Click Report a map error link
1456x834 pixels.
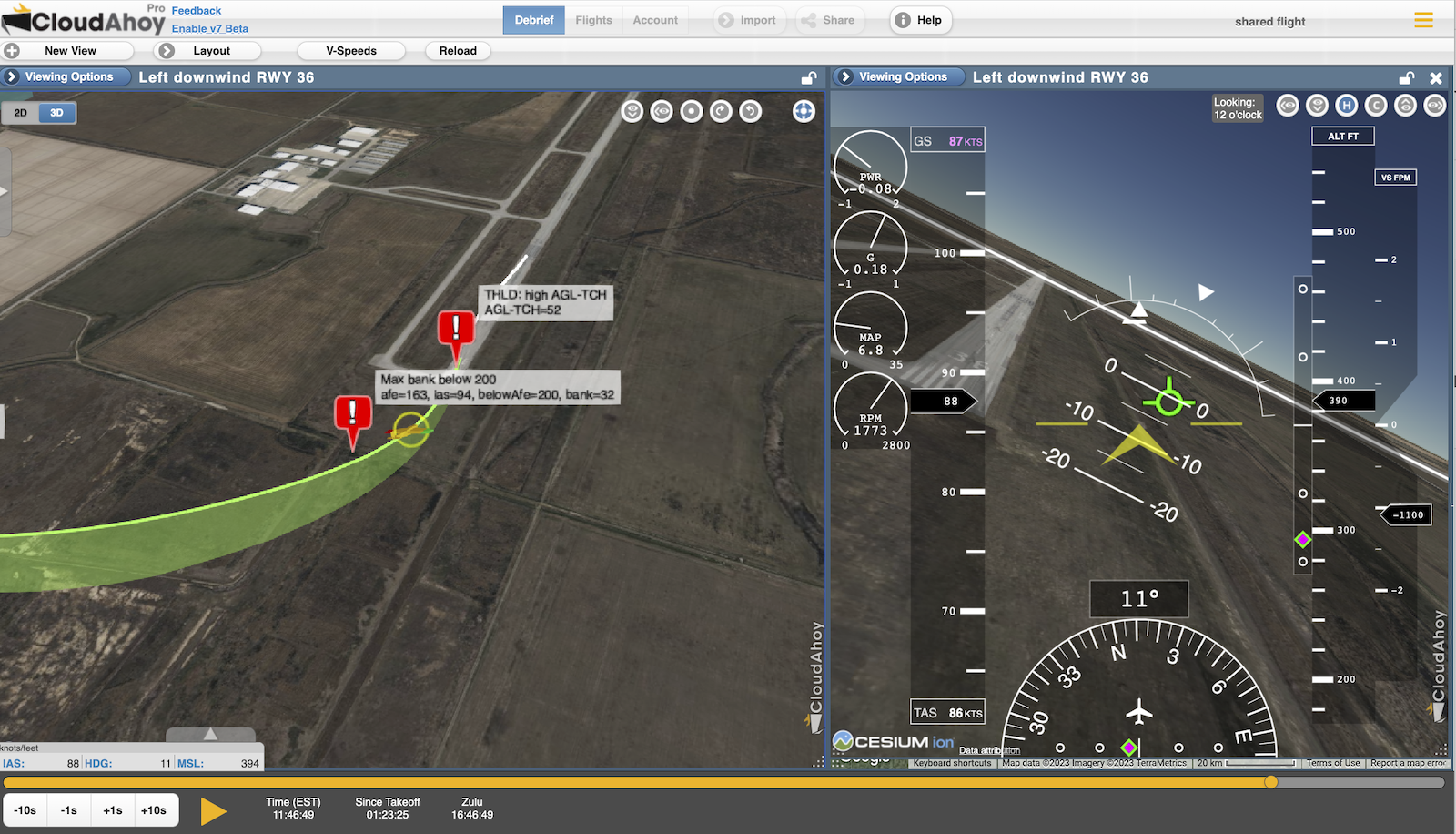pos(1407,763)
